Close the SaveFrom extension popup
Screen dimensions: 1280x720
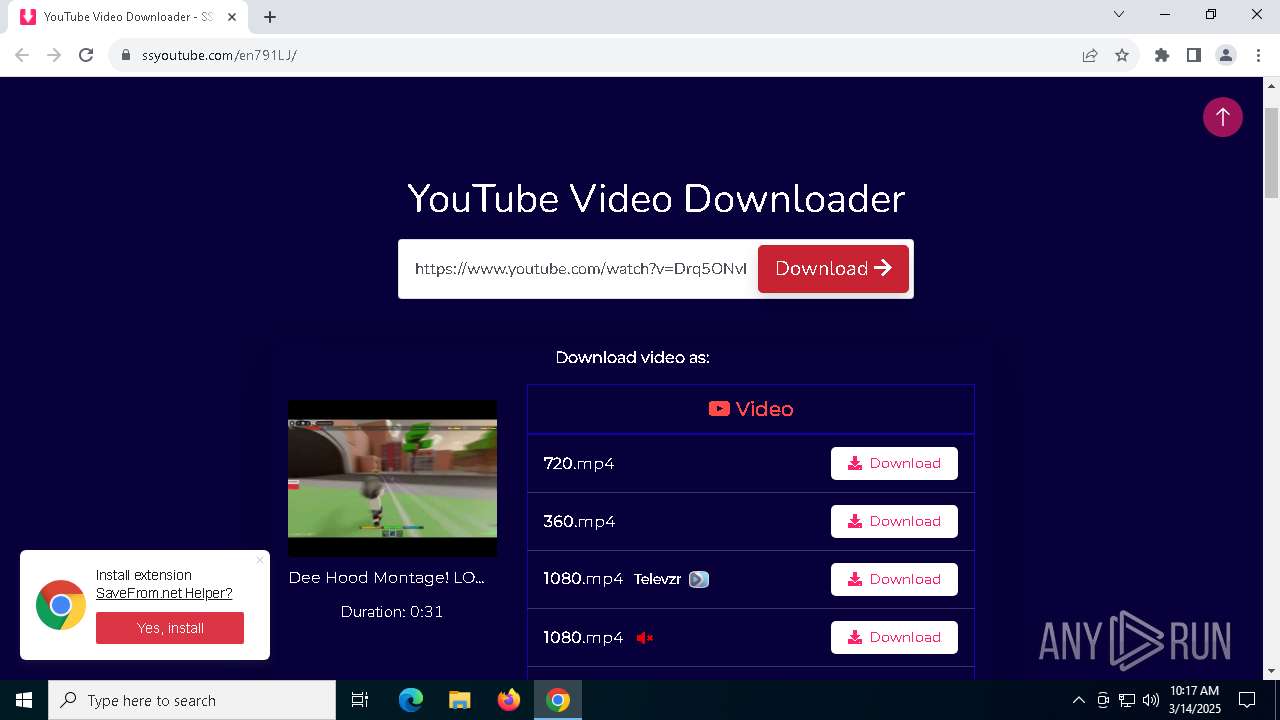click(x=260, y=560)
